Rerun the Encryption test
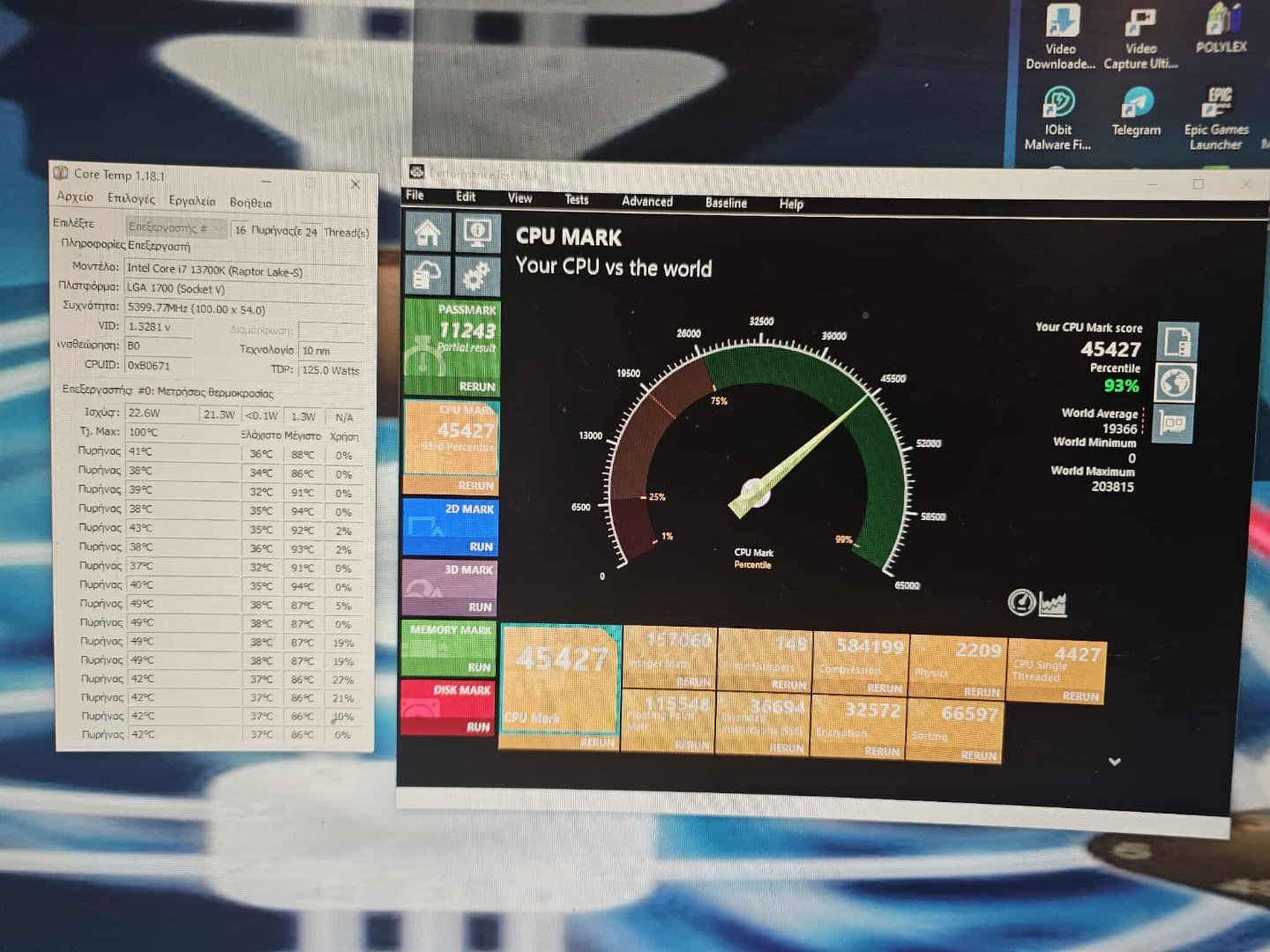The height and width of the screenshot is (952, 1270). (x=882, y=752)
